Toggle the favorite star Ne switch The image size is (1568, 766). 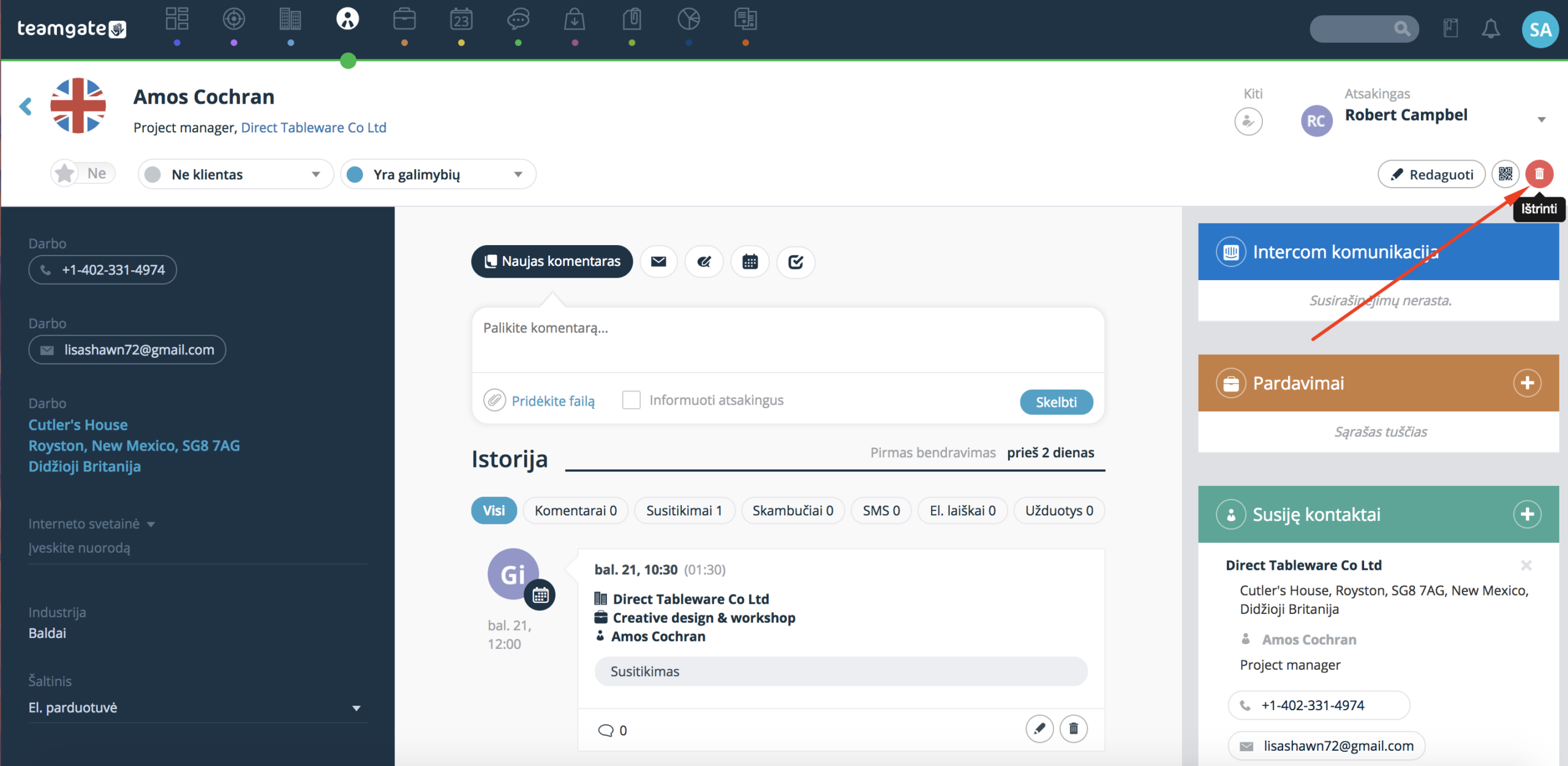coord(82,173)
